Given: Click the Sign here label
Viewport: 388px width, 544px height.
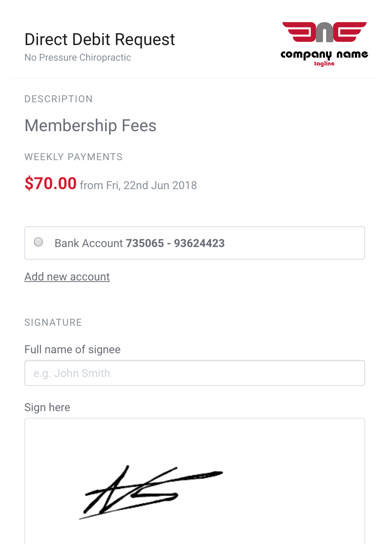Looking at the screenshot, I should pos(47,407).
